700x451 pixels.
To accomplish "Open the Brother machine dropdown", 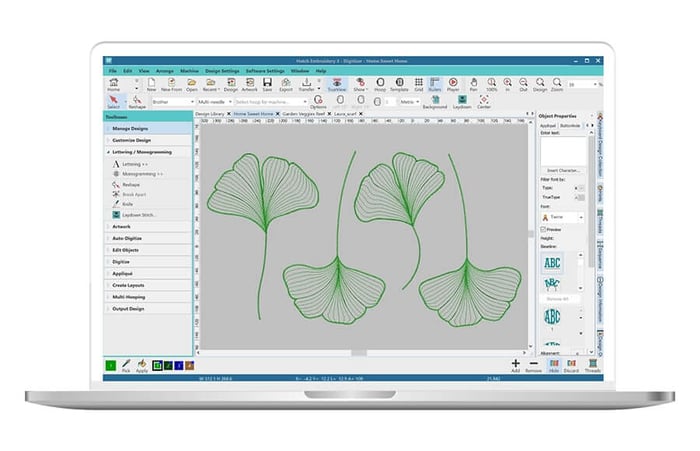I will tap(169, 101).
